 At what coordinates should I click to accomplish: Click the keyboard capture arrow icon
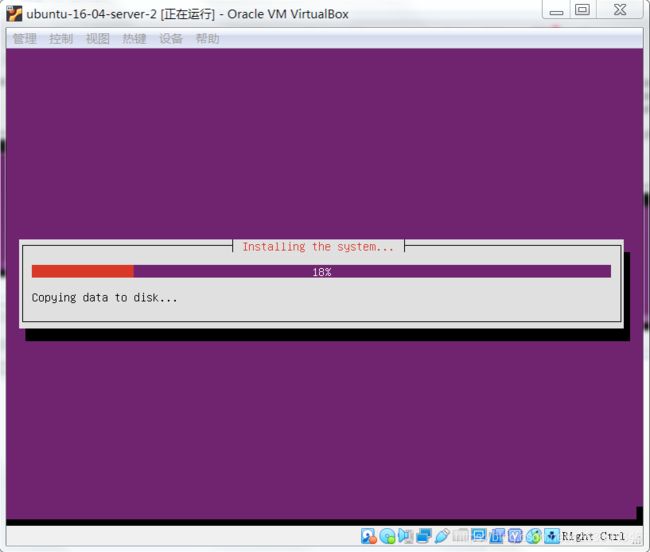(x=552, y=536)
